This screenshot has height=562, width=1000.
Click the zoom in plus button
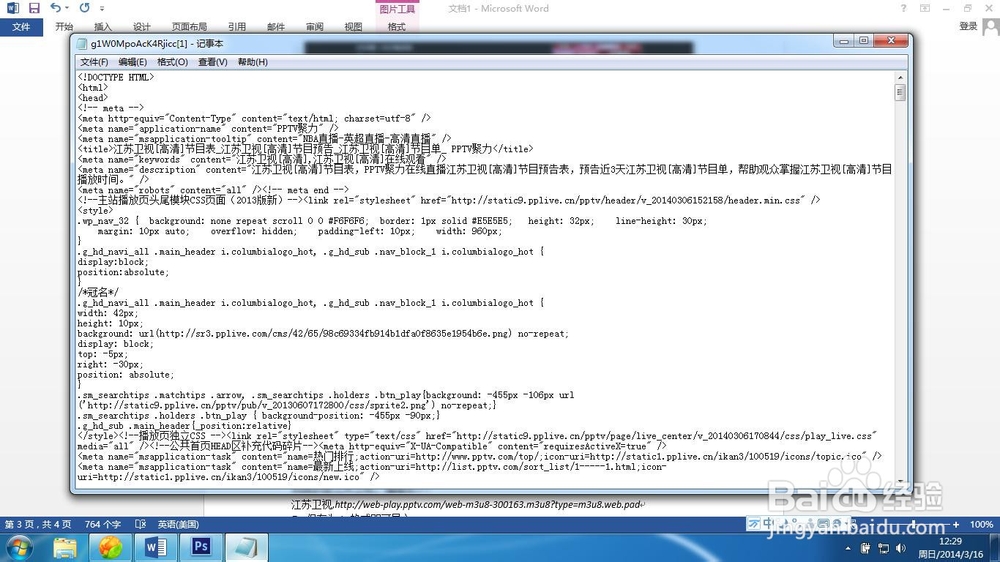(955, 524)
